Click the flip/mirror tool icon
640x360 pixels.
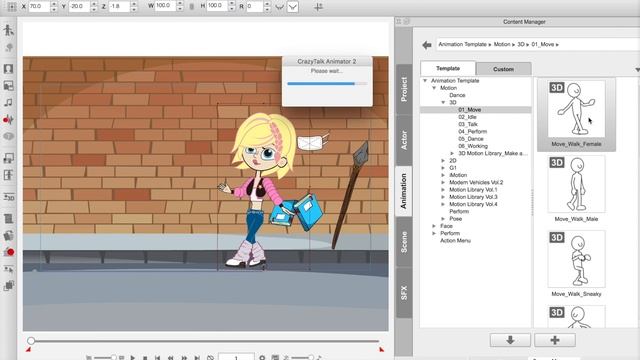point(8,175)
